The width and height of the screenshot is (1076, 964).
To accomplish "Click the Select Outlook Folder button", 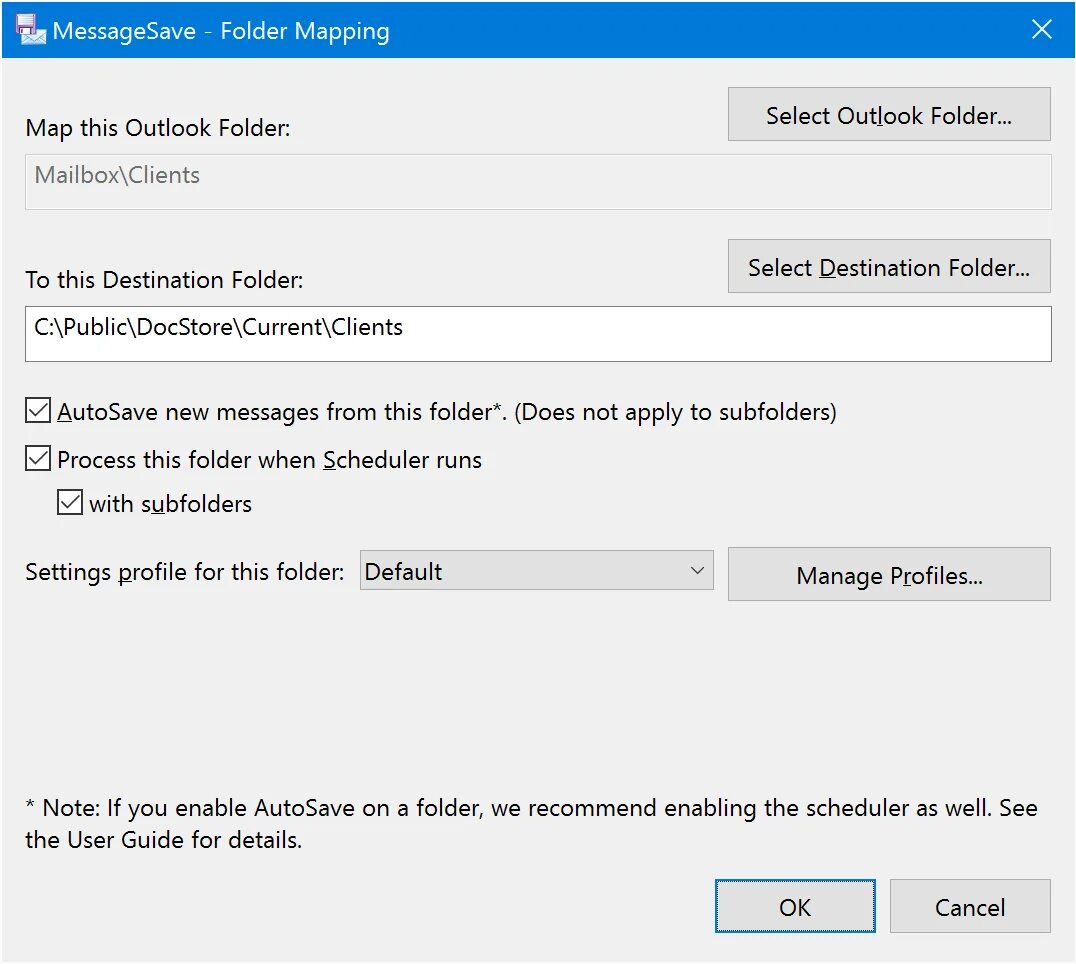I will (888, 115).
